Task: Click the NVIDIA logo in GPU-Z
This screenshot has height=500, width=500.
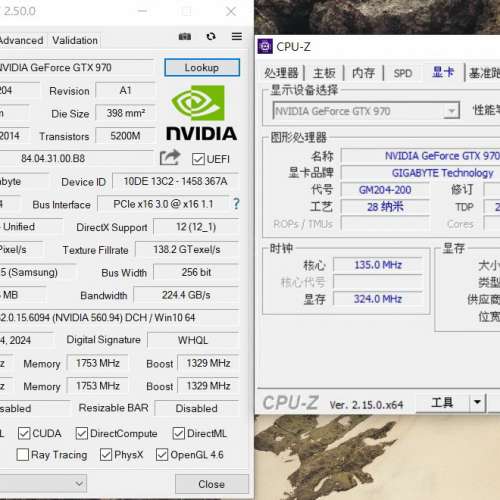Action: pyautogui.click(x=202, y=112)
